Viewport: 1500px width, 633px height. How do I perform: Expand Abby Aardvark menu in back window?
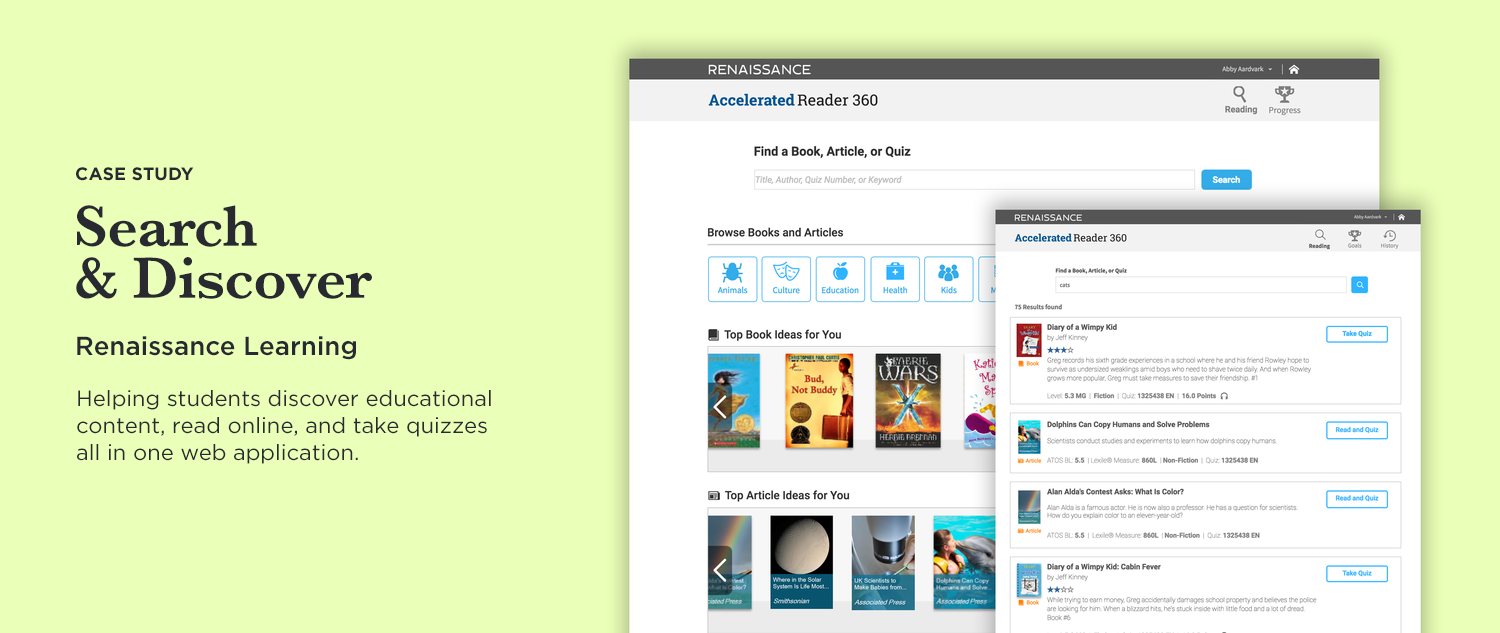pos(1247,70)
